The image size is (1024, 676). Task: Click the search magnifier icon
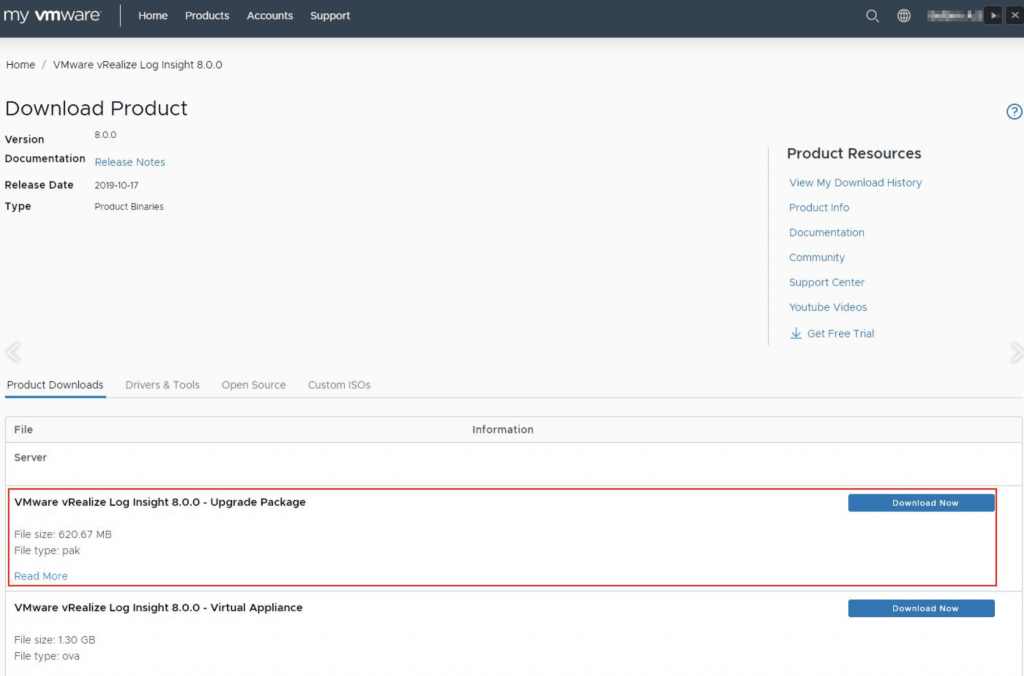point(872,16)
